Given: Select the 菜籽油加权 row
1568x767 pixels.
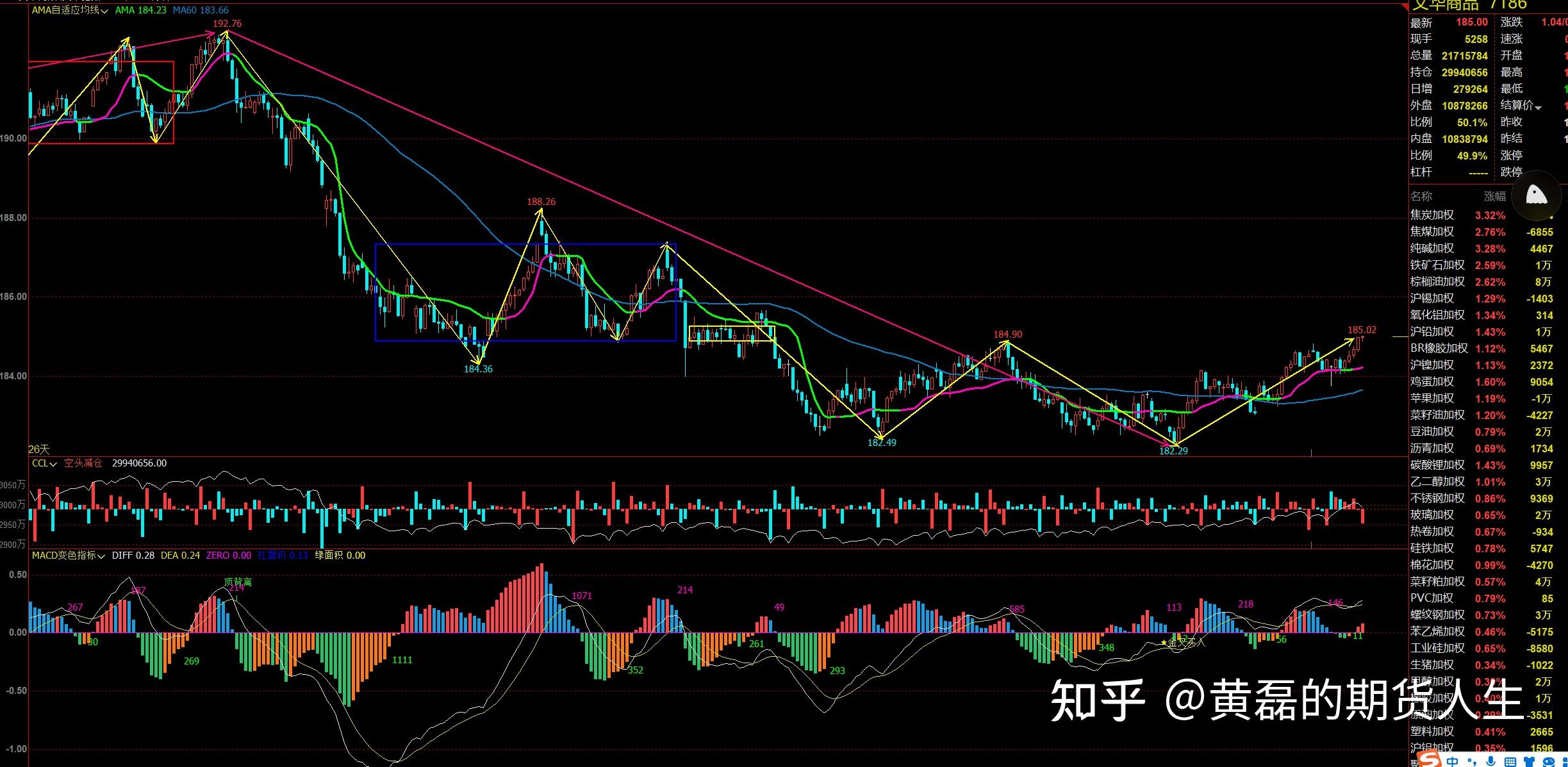Looking at the screenshot, I should click(1481, 415).
